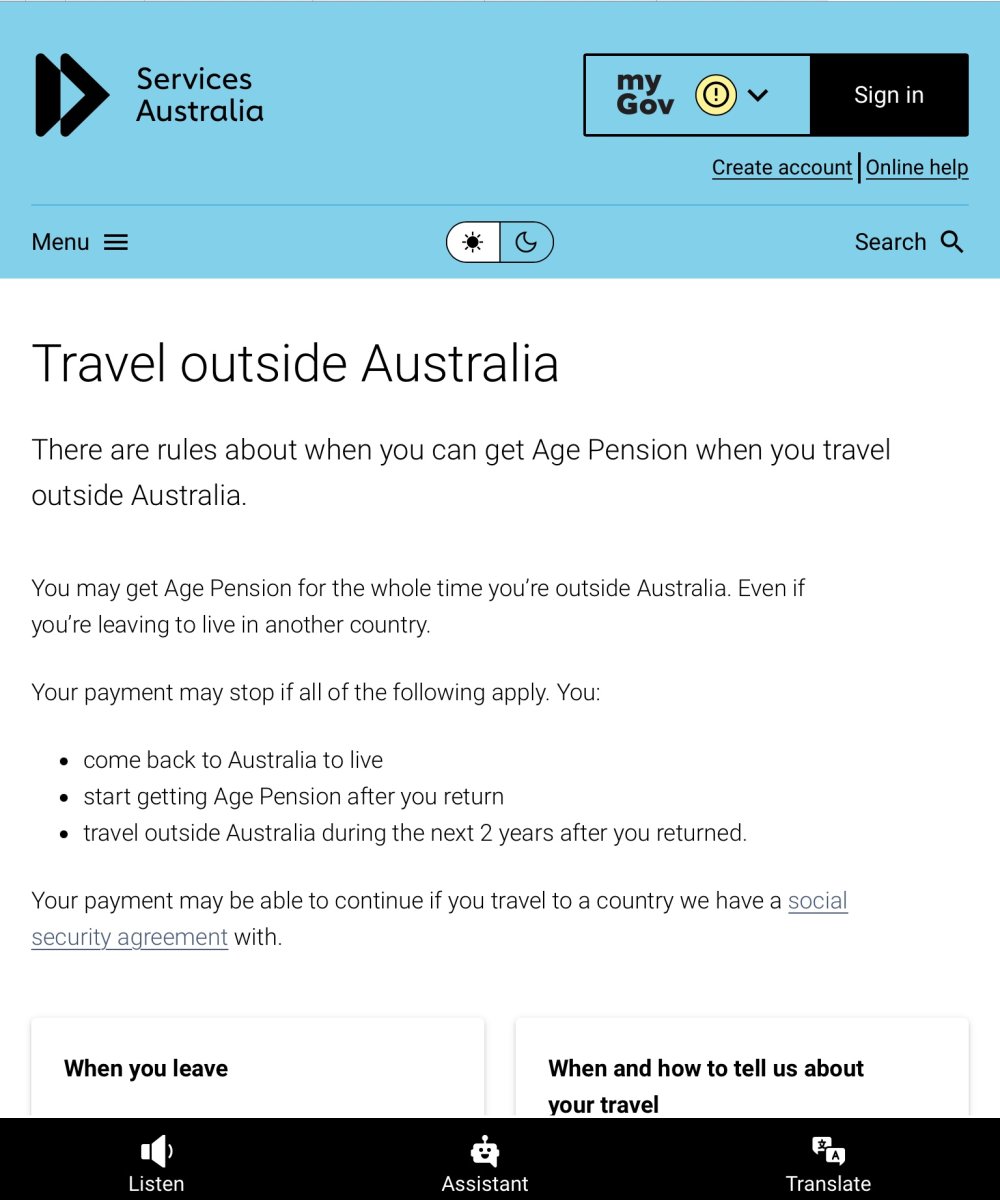Click the Search magnifying glass icon
Viewport: 1000px width, 1200px height.
tap(953, 242)
